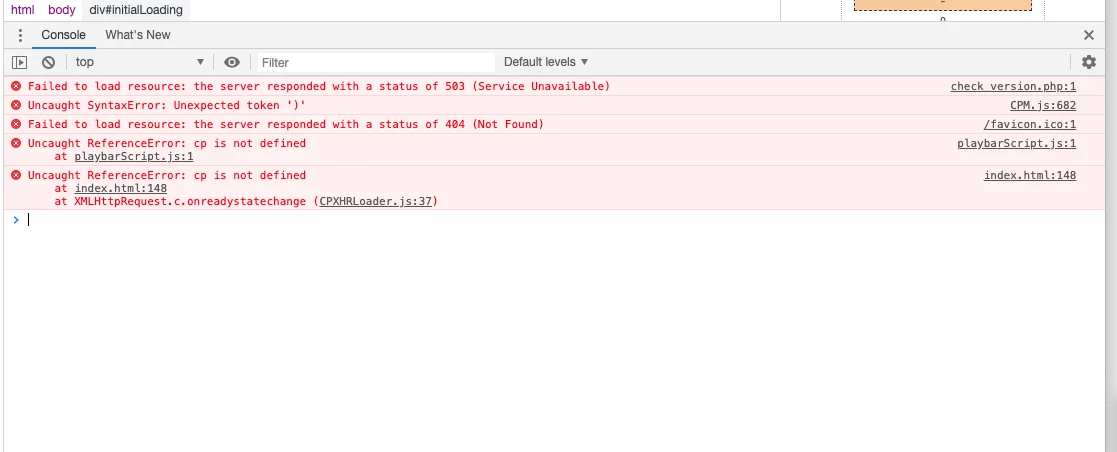Viewport: 1117px width, 452px height.
Task: Switch to the What's New tab
Action: tap(137, 35)
